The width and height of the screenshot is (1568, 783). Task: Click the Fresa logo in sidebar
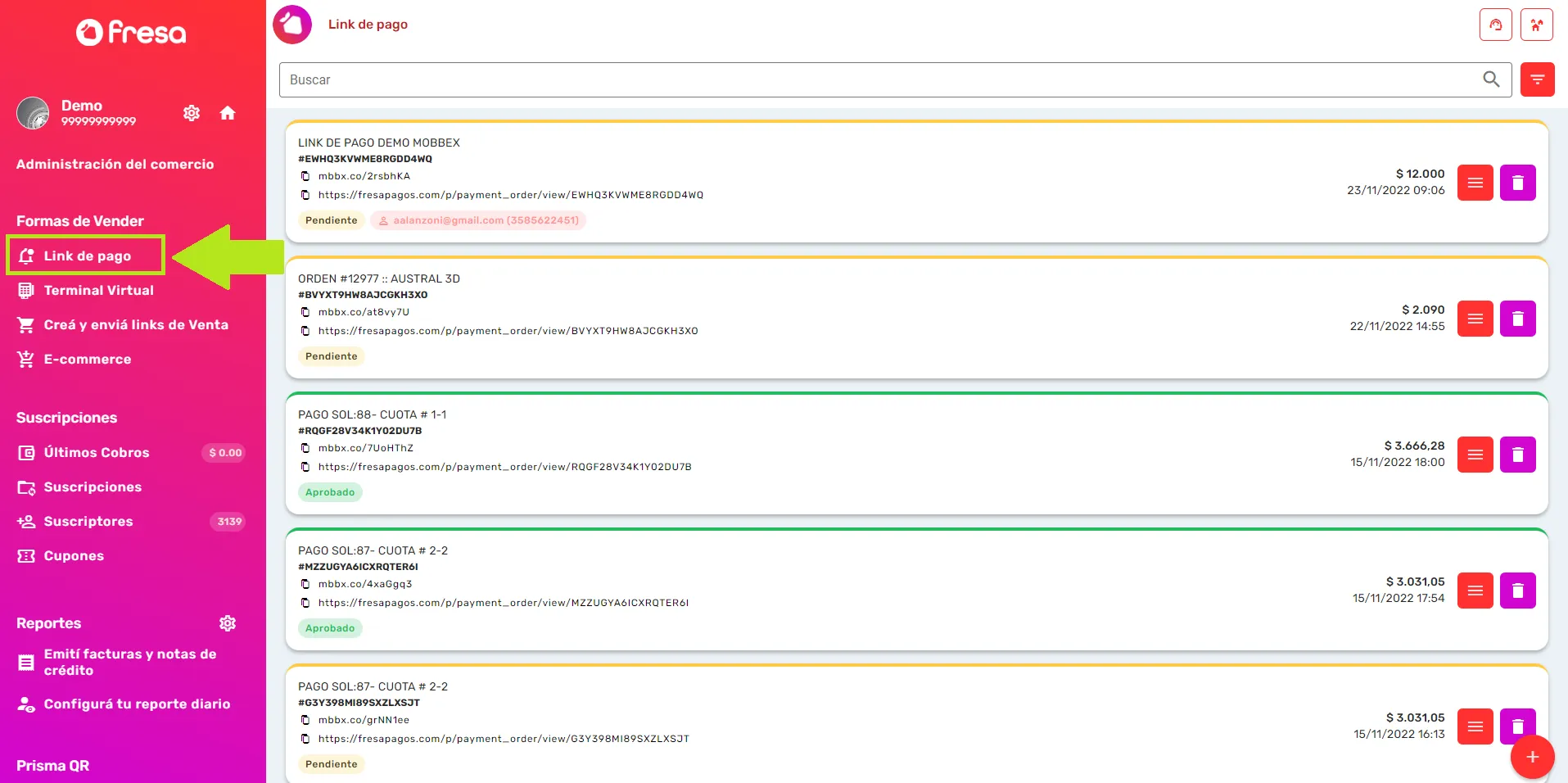click(131, 32)
